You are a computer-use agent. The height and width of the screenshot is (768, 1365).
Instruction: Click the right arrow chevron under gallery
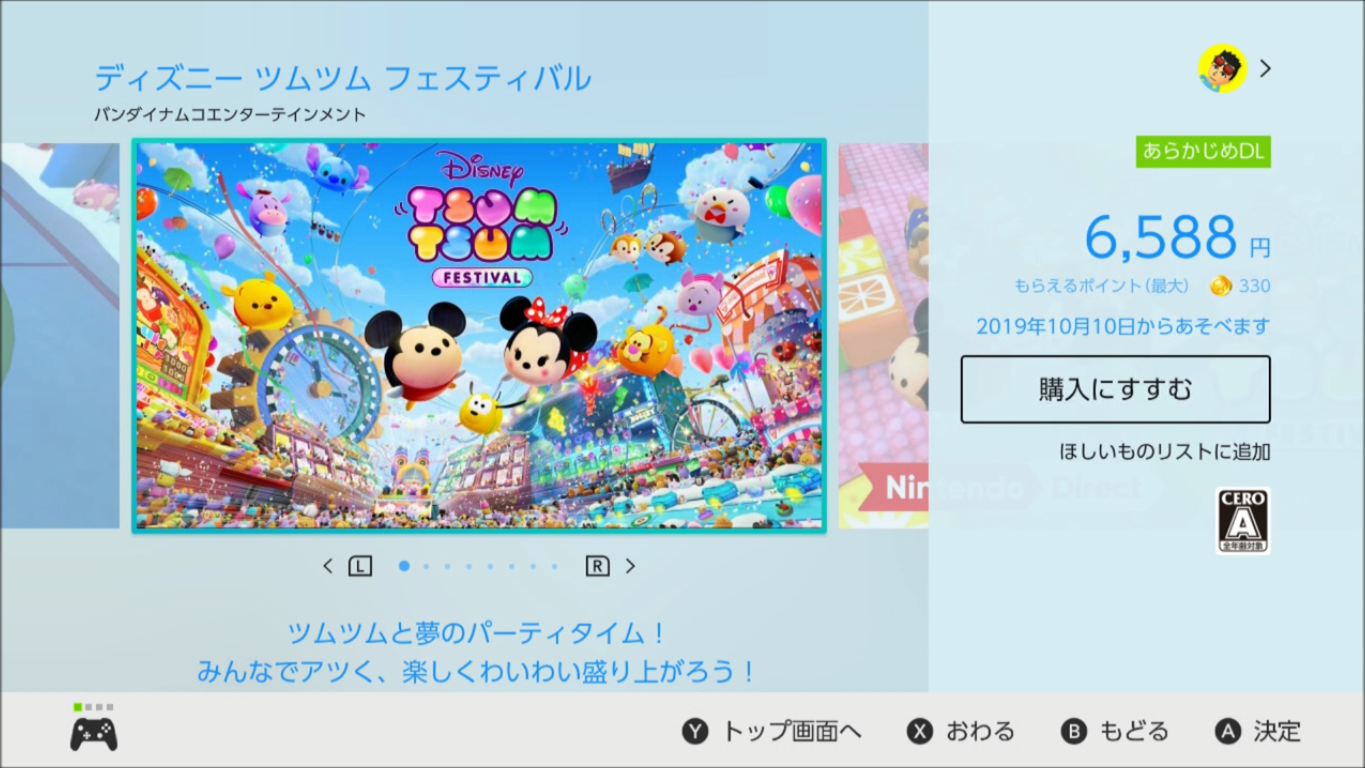coord(630,566)
